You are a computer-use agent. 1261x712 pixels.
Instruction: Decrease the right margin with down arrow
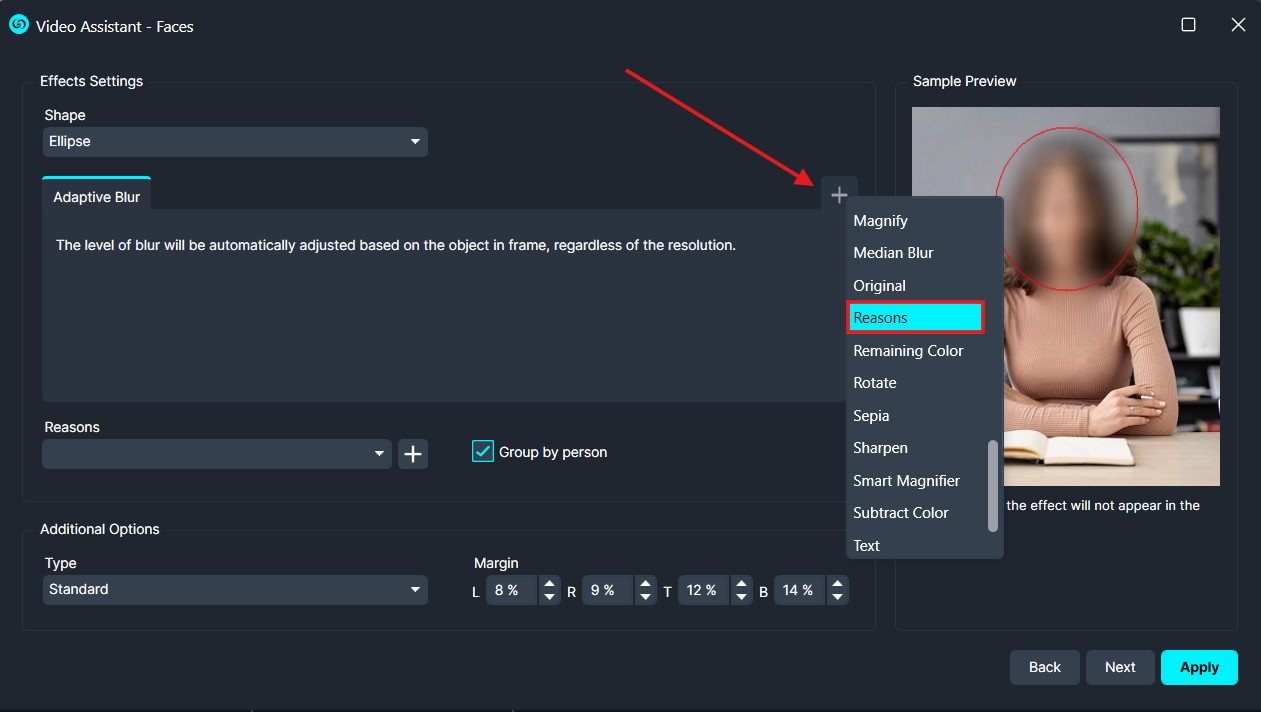646,597
